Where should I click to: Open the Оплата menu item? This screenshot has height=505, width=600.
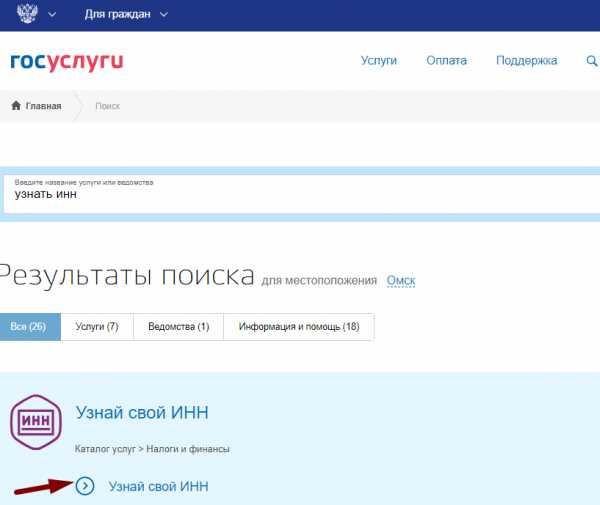pos(447,60)
